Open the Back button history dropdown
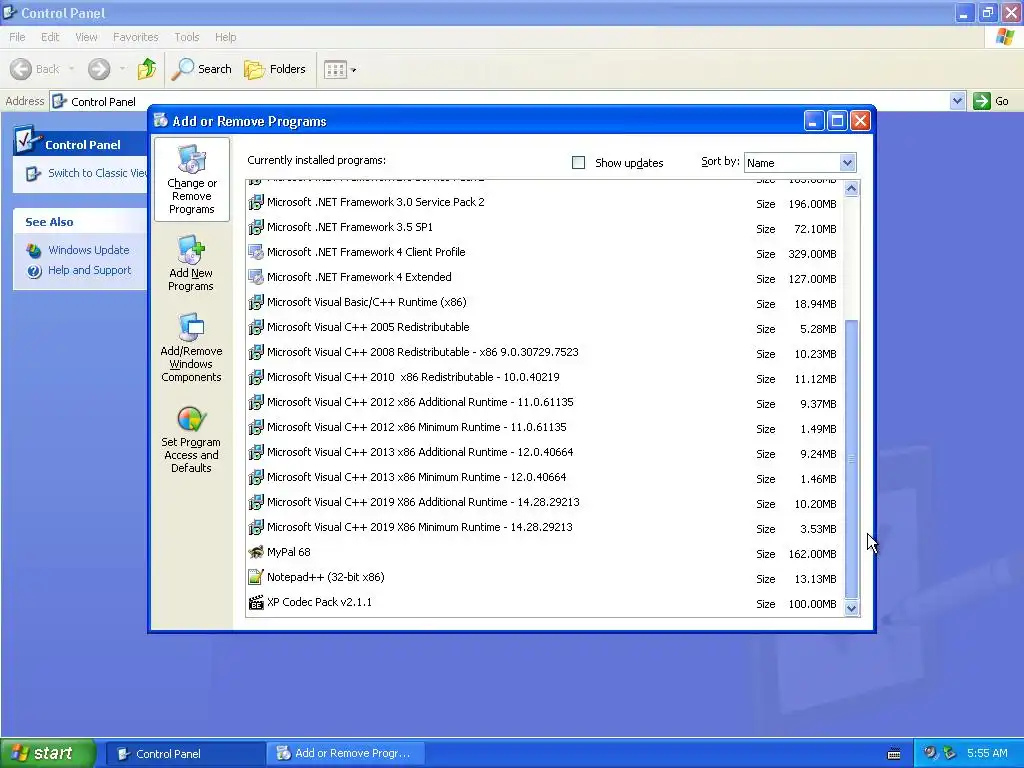 71,69
